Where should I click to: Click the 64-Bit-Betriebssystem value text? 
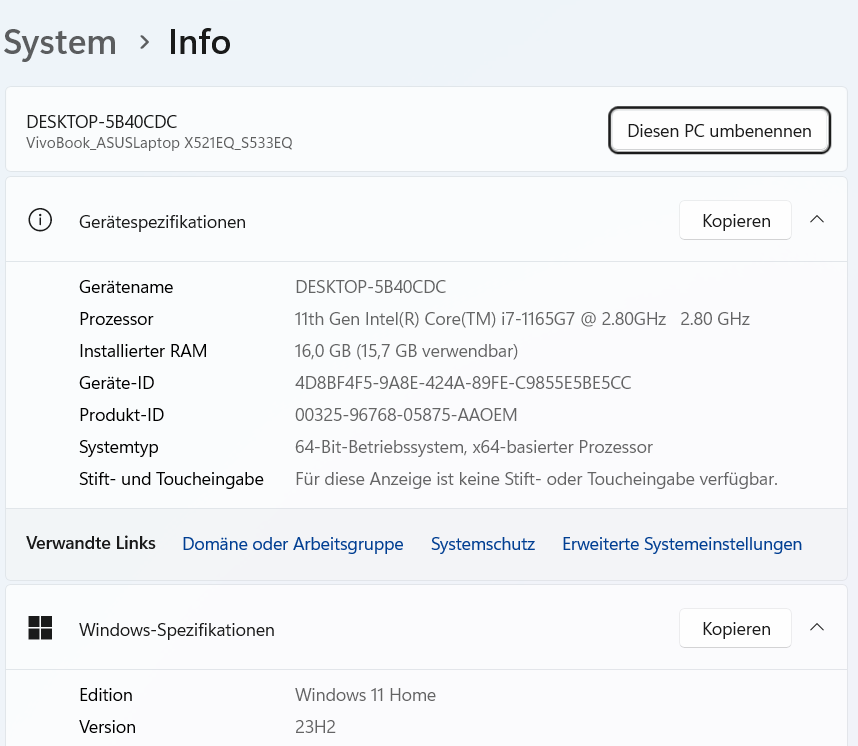pyautogui.click(x=474, y=447)
